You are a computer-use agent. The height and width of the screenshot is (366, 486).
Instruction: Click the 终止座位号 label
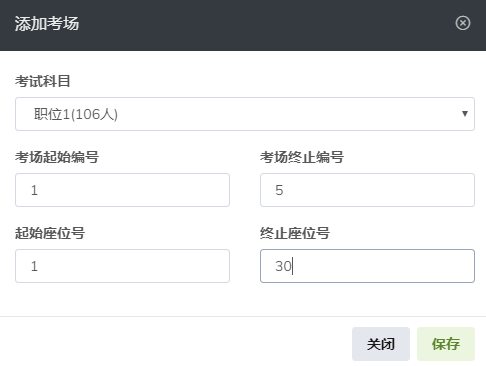click(x=295, y=233)
